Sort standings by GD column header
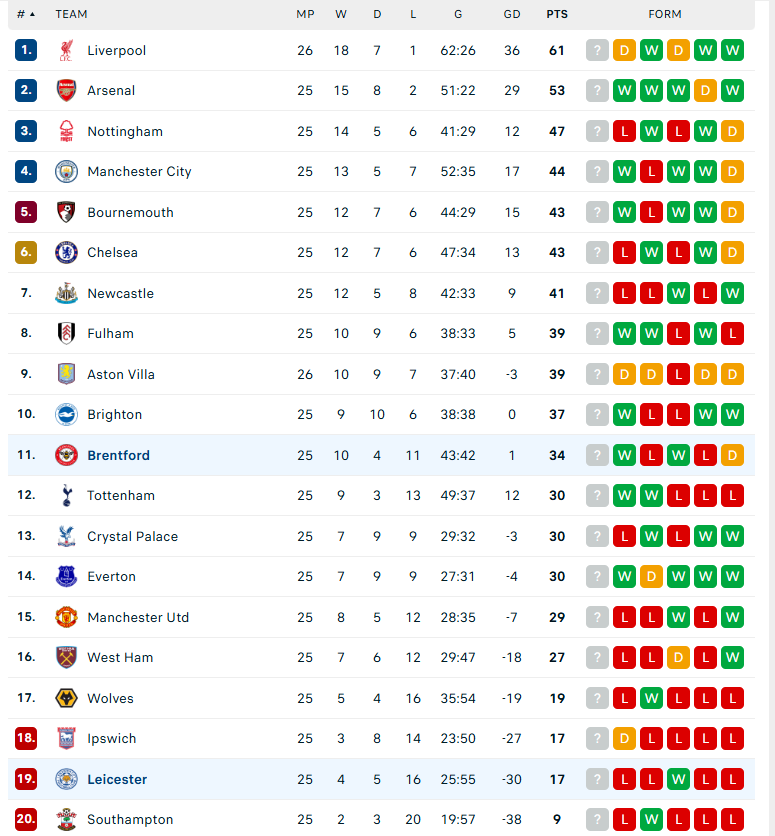Viewport: 775px width, 836px height. [x=512, y=14]
